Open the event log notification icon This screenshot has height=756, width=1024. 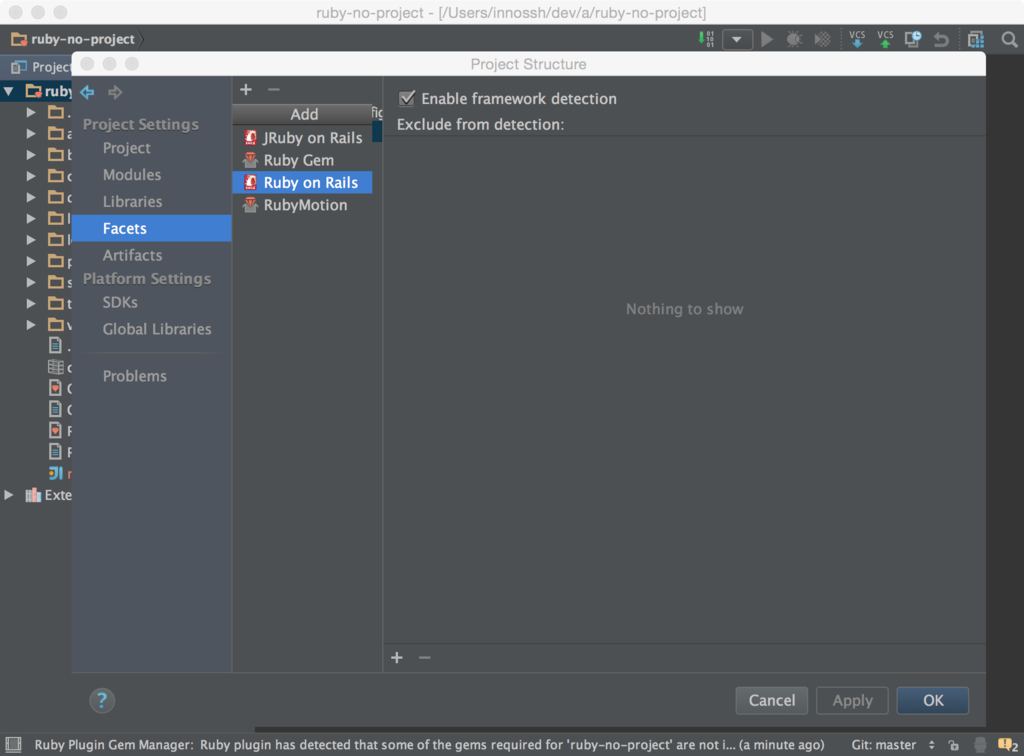(x=1008, y=745)
